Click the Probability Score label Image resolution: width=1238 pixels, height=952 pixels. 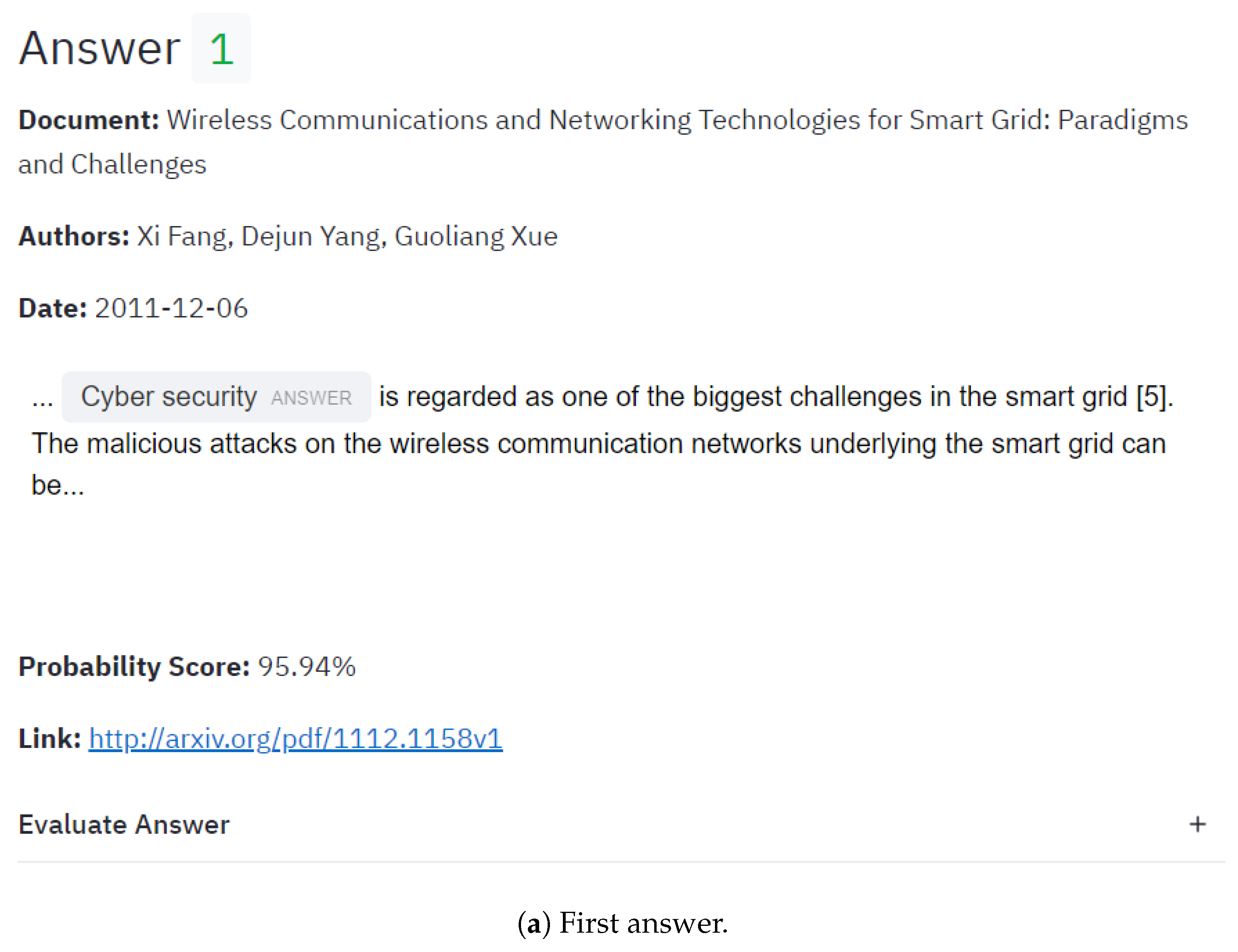click(134, 666)
